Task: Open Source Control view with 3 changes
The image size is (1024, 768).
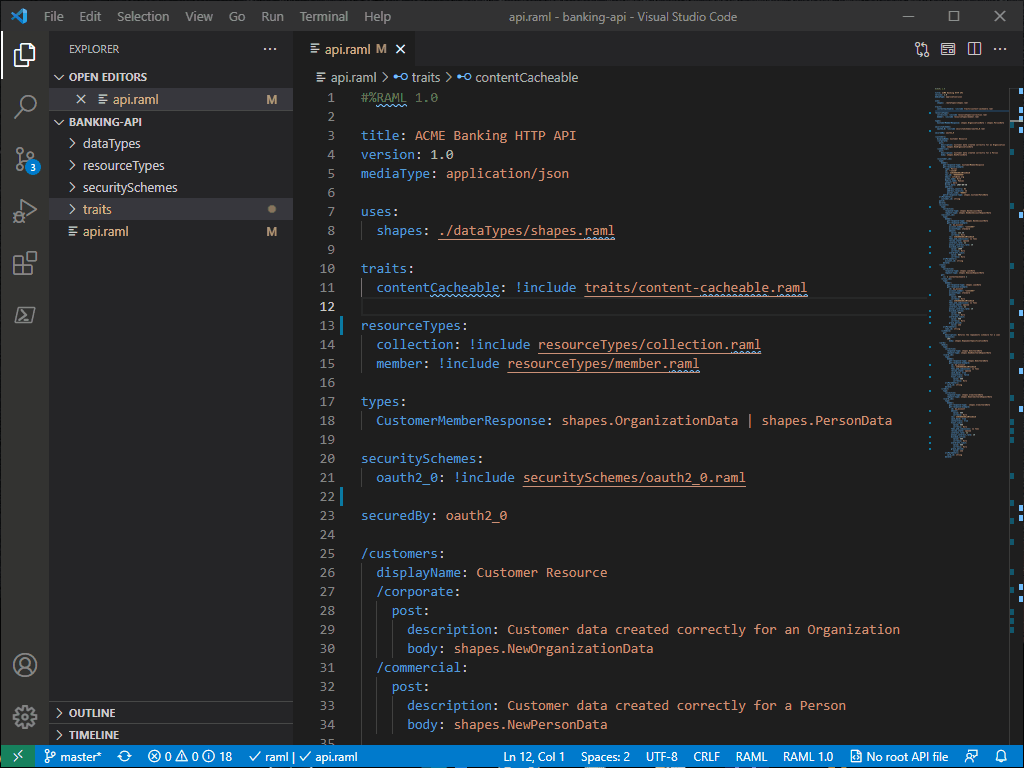Action: [x=26, y=159]
